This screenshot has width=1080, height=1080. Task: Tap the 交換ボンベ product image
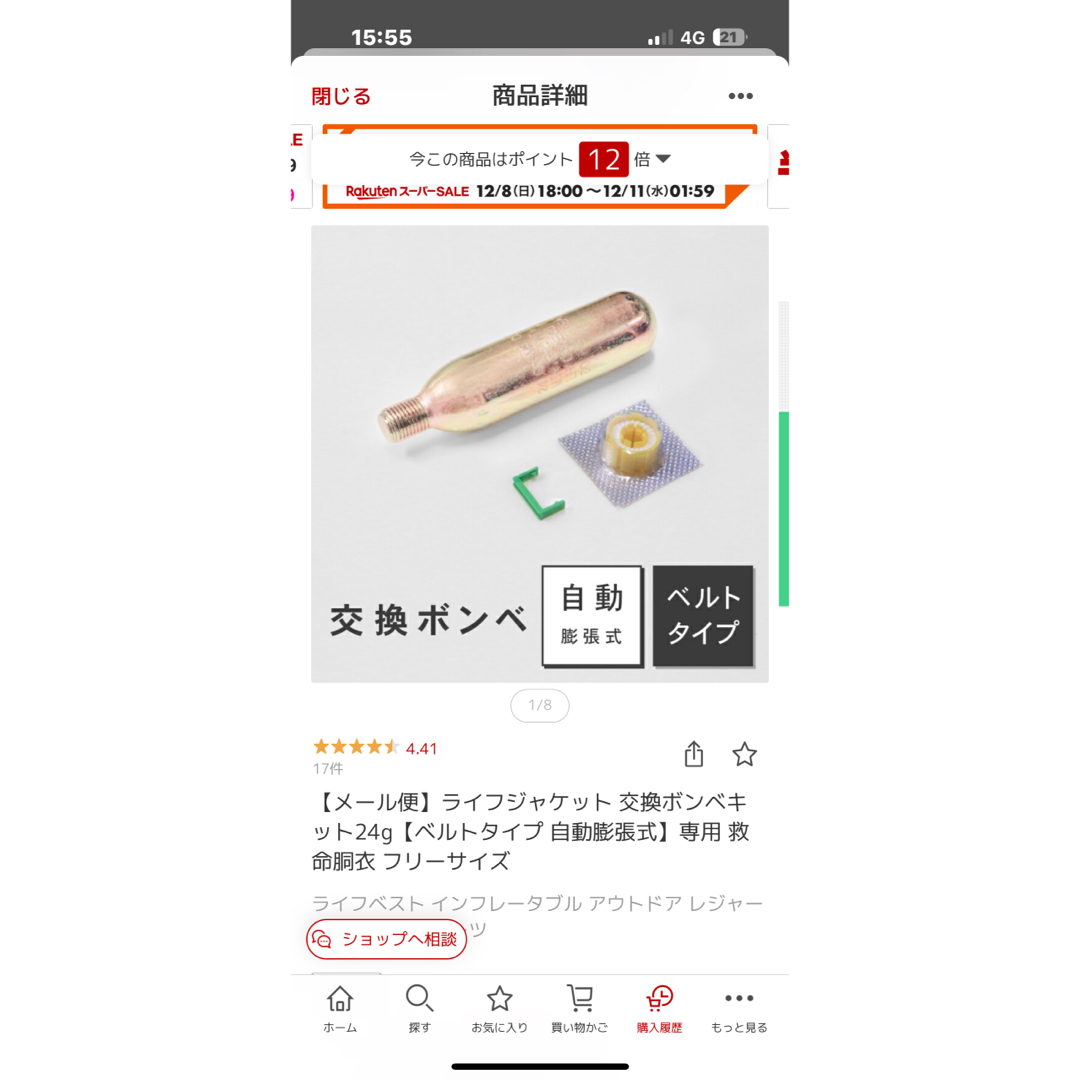pos(539,453)
